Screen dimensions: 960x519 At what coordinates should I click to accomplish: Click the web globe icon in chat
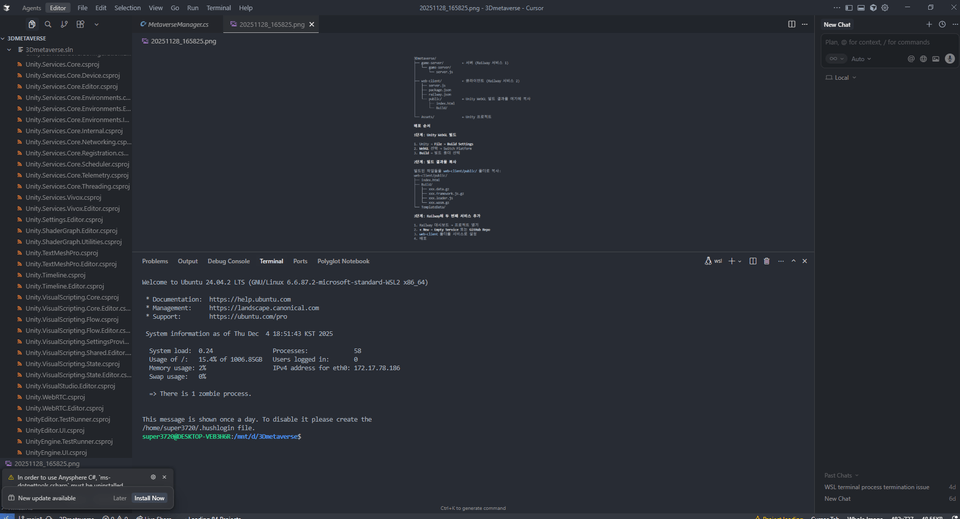click(x=923, y=59)
